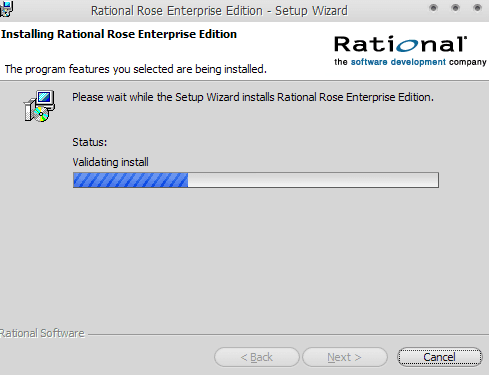The width and height of the screenshot is (489, 375).
Task: Click the "Status:" label
Action: (90, 142)
